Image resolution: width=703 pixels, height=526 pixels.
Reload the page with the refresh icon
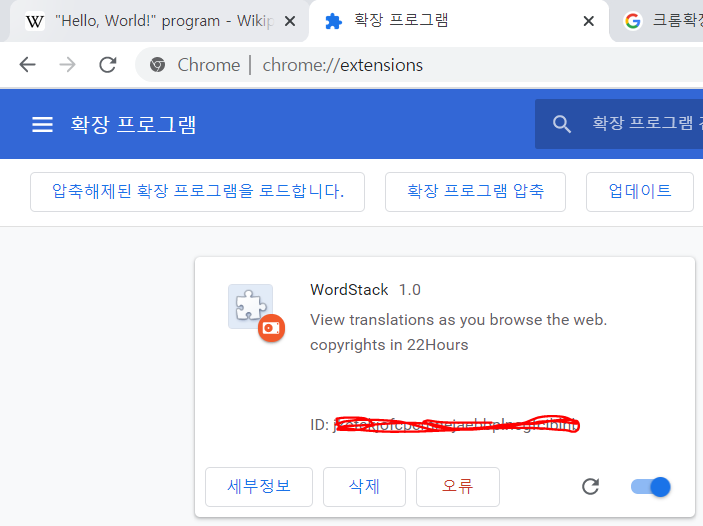point(108,65)
